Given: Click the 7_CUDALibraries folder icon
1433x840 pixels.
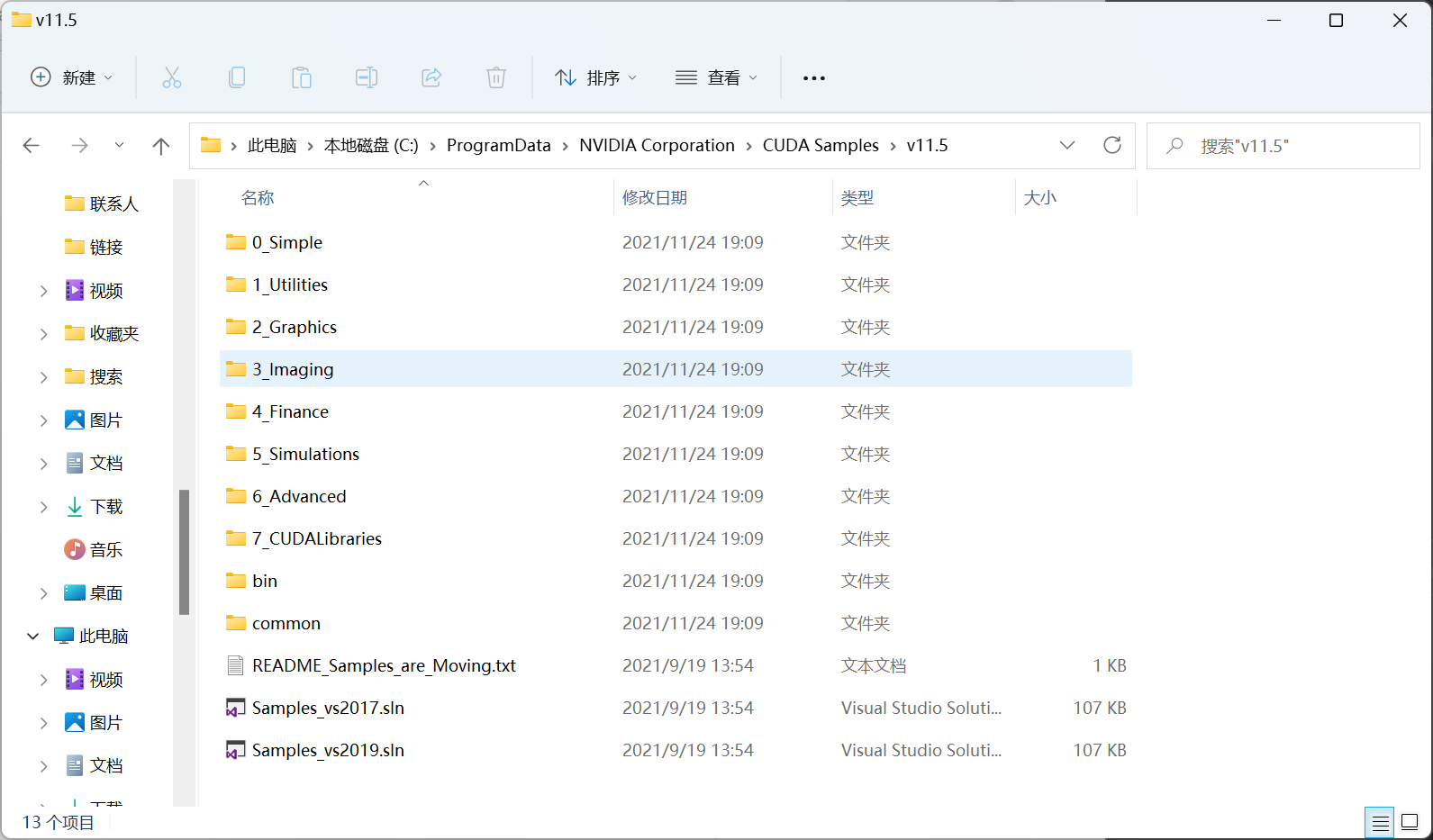Looking at the screenshot, I should pyautogui.click(x=236, y=537).
